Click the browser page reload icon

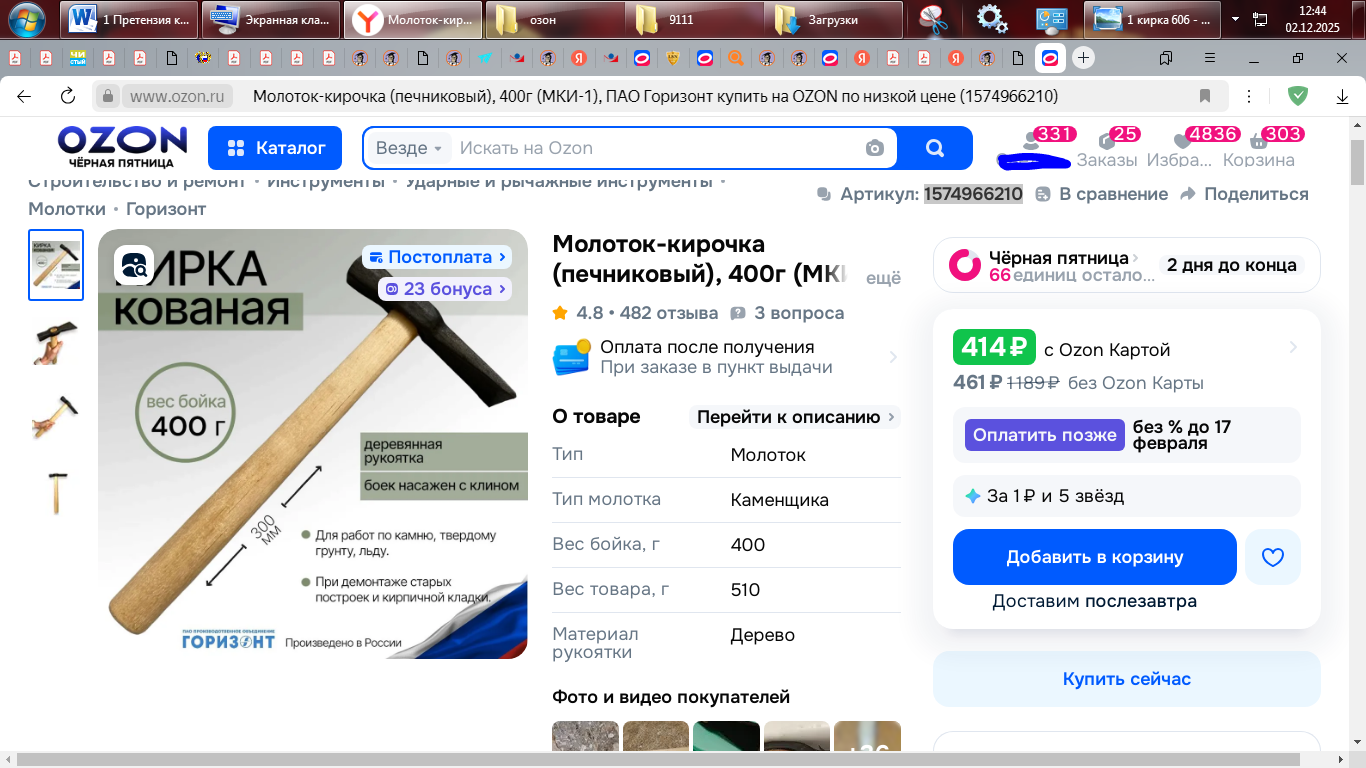pyautogui.click(x=68, y=96)
